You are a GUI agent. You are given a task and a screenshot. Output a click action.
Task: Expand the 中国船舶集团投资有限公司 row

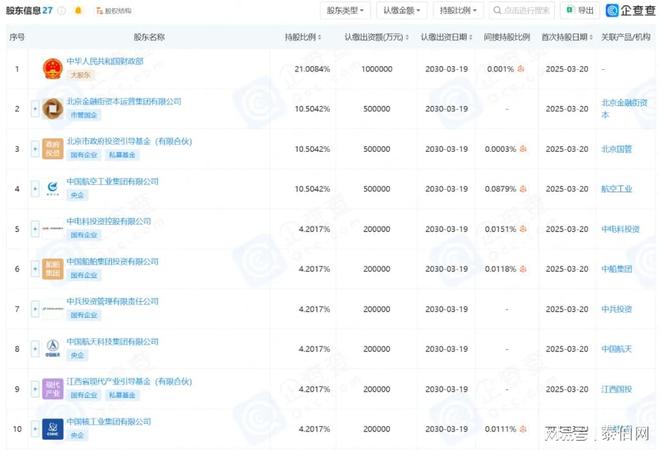click(x=35, y=269)
